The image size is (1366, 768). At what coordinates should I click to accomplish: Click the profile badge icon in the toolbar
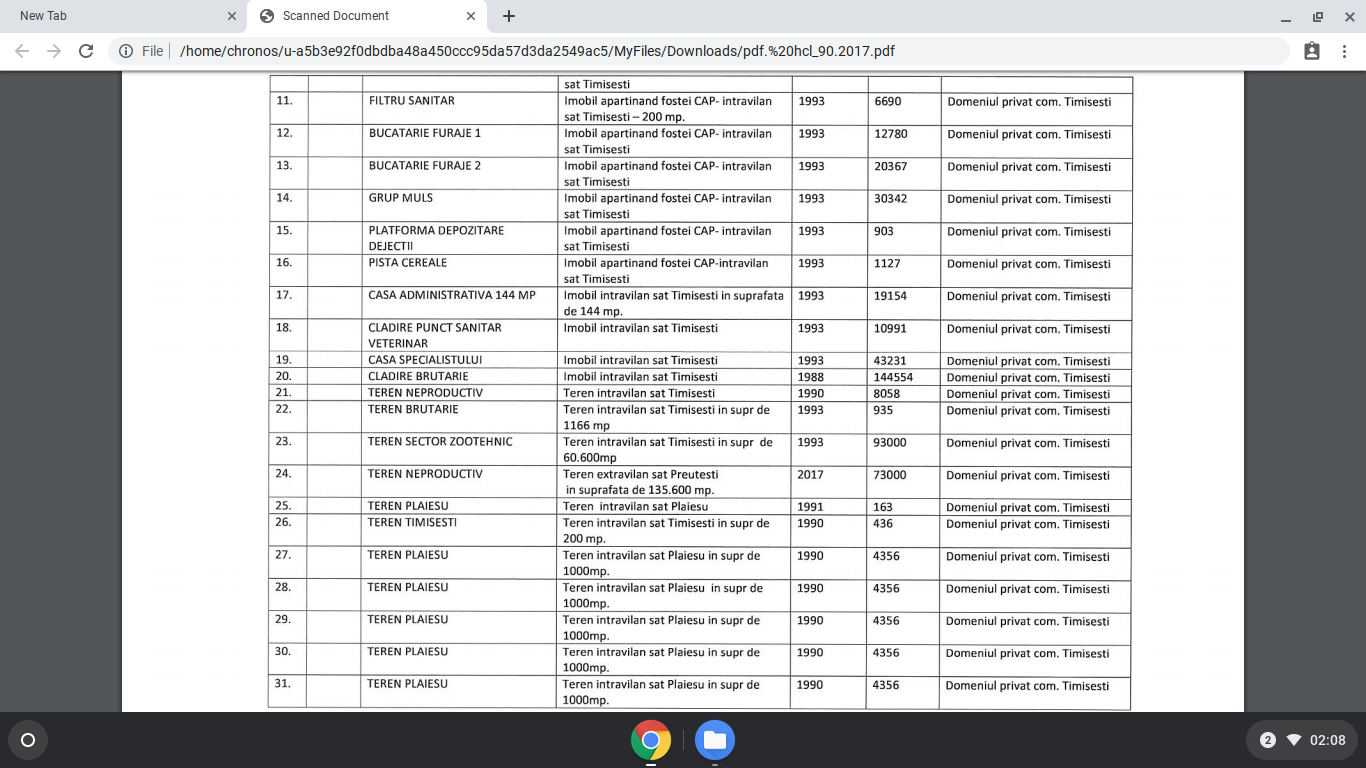pos(1312,51)
